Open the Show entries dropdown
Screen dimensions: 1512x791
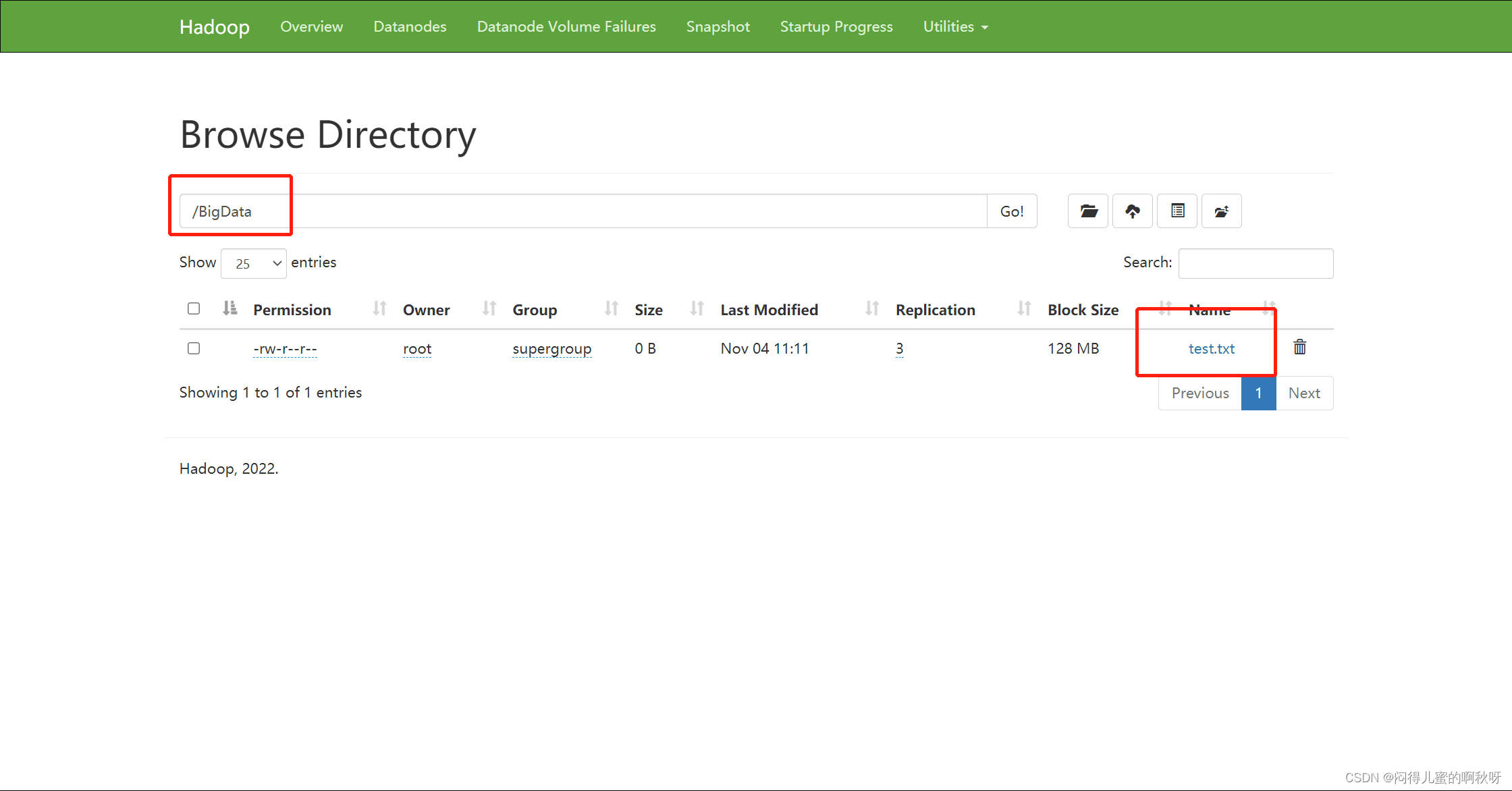(254, 263)
